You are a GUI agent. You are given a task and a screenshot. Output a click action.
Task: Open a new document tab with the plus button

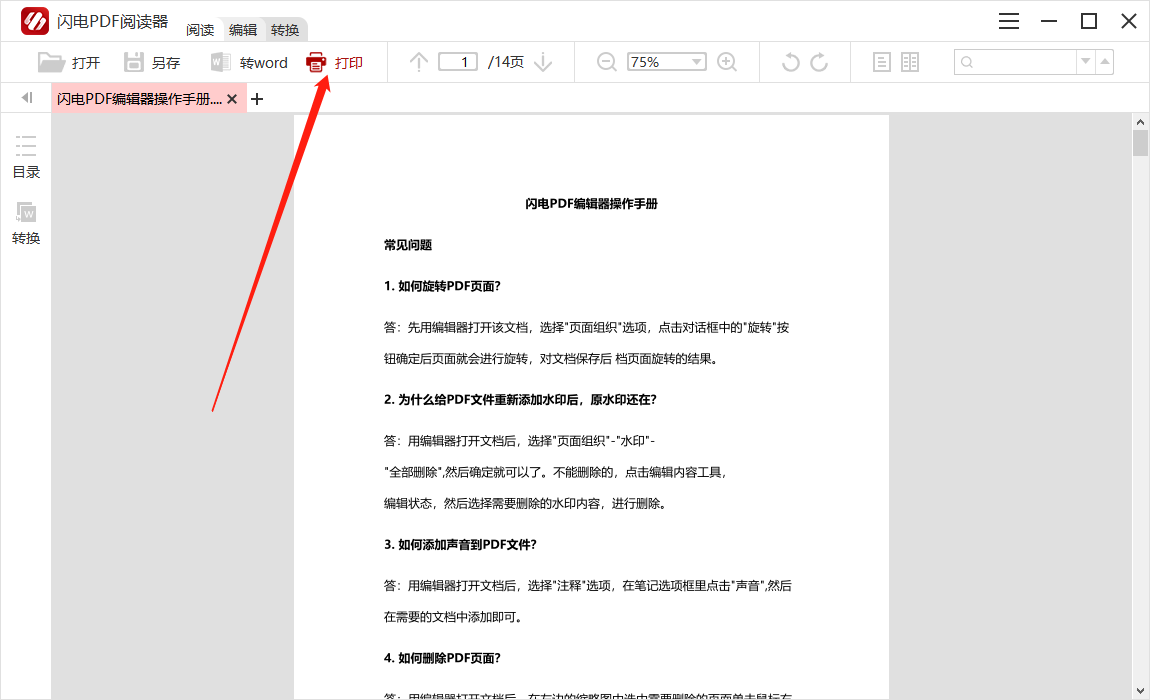(x=258, y=99)
